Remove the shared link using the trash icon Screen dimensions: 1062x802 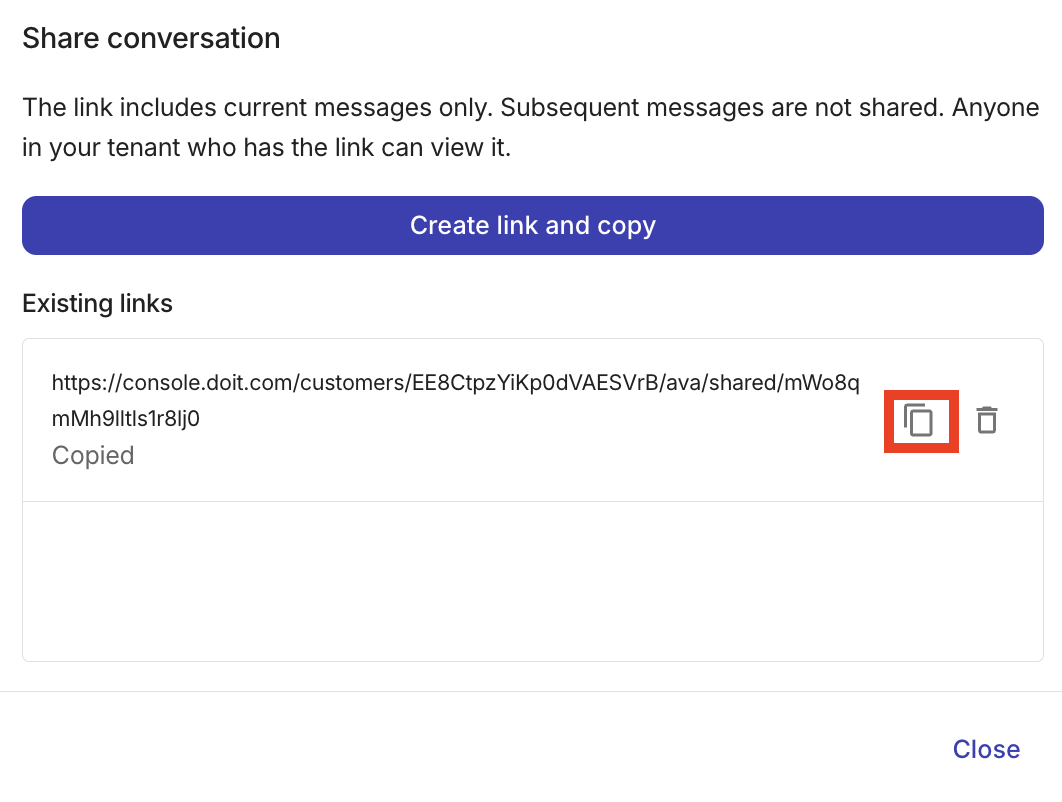coord(987,420)
